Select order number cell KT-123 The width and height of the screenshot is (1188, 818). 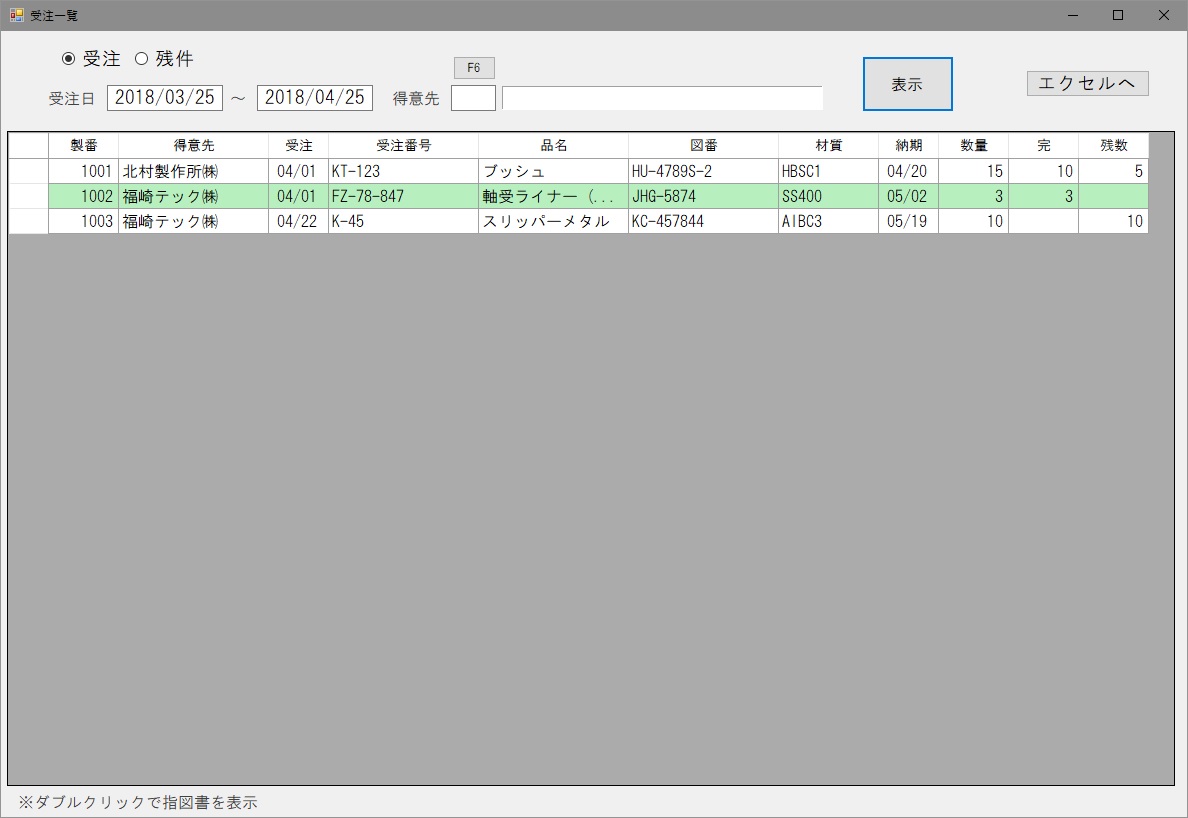tap(403, 171)
